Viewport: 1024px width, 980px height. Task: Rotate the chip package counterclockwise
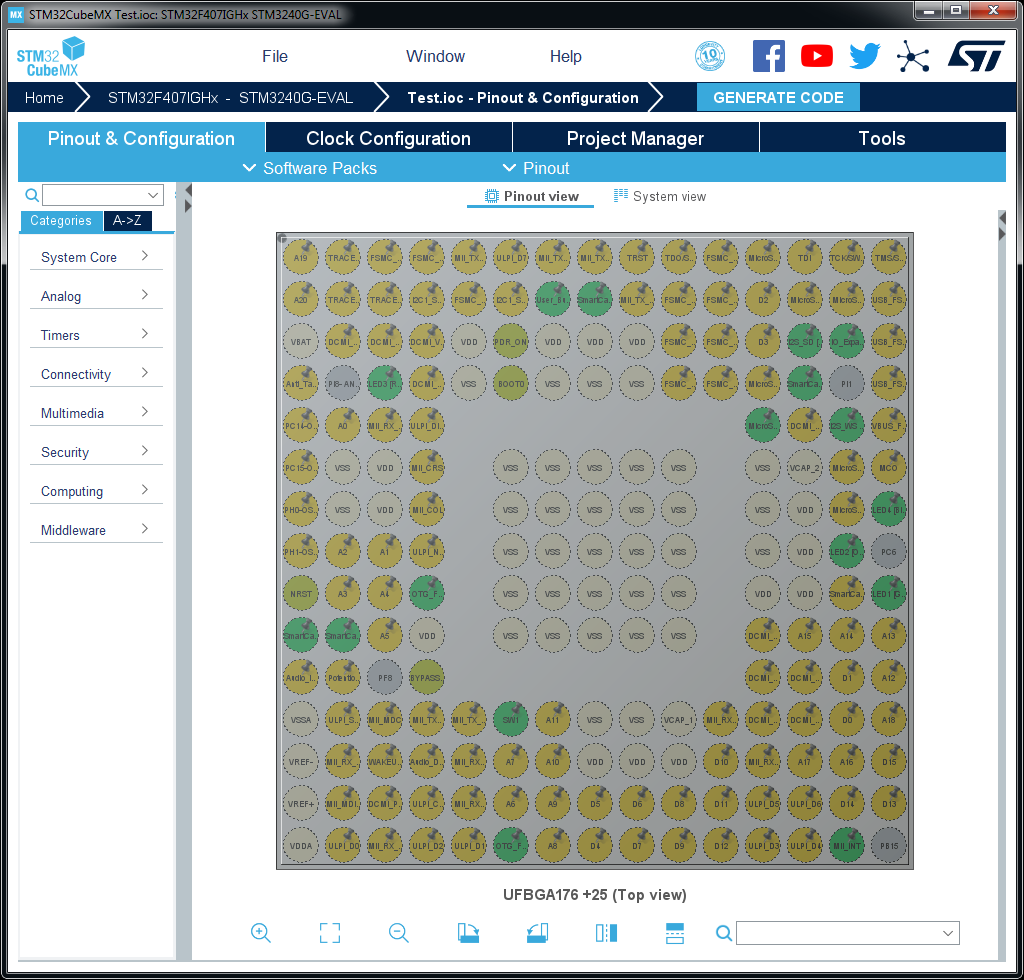click(x=536, y=932)
